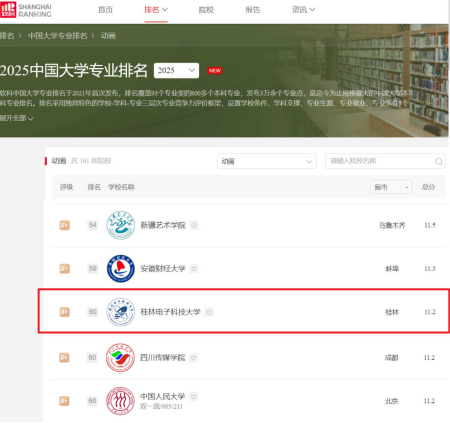The width and height of the screenshot is (450, 423).
Task: Click the B+ badge for 桂林电子科技大学
Action: [65, 312]
